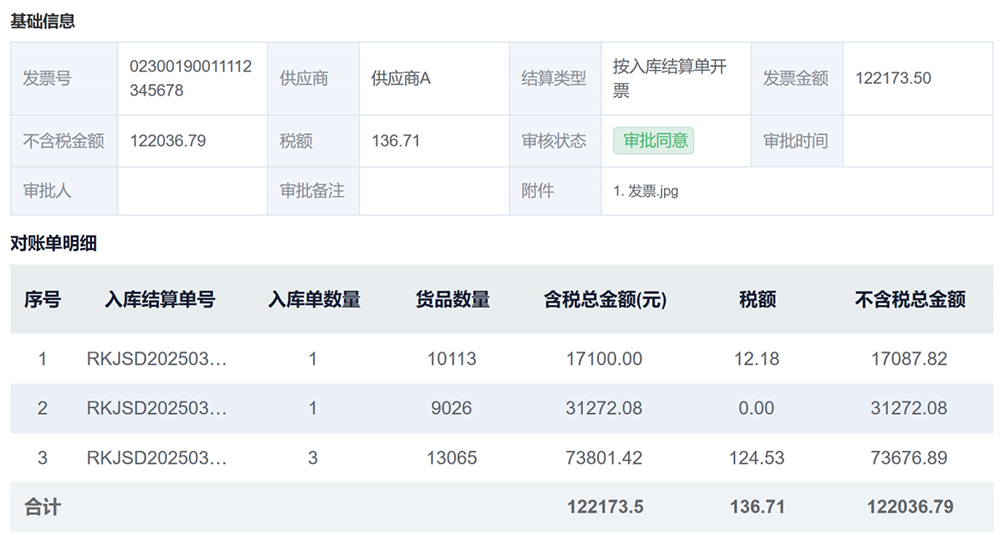Viewport: 1000px width, 535px height.
Task: Click the 审批同意 status tag
Action: 654,141
